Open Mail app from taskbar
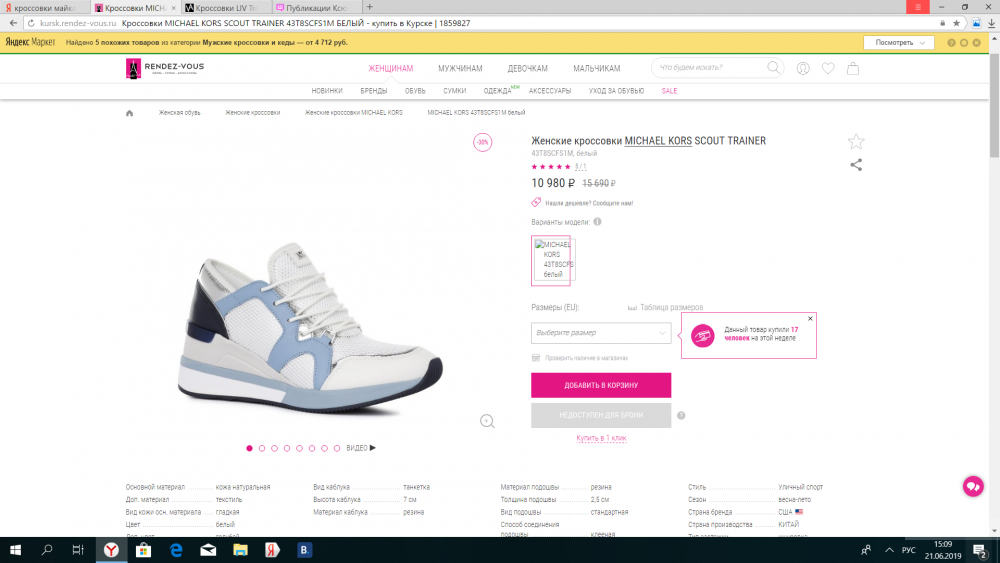1000x563 pixels. tap(208, 550)
